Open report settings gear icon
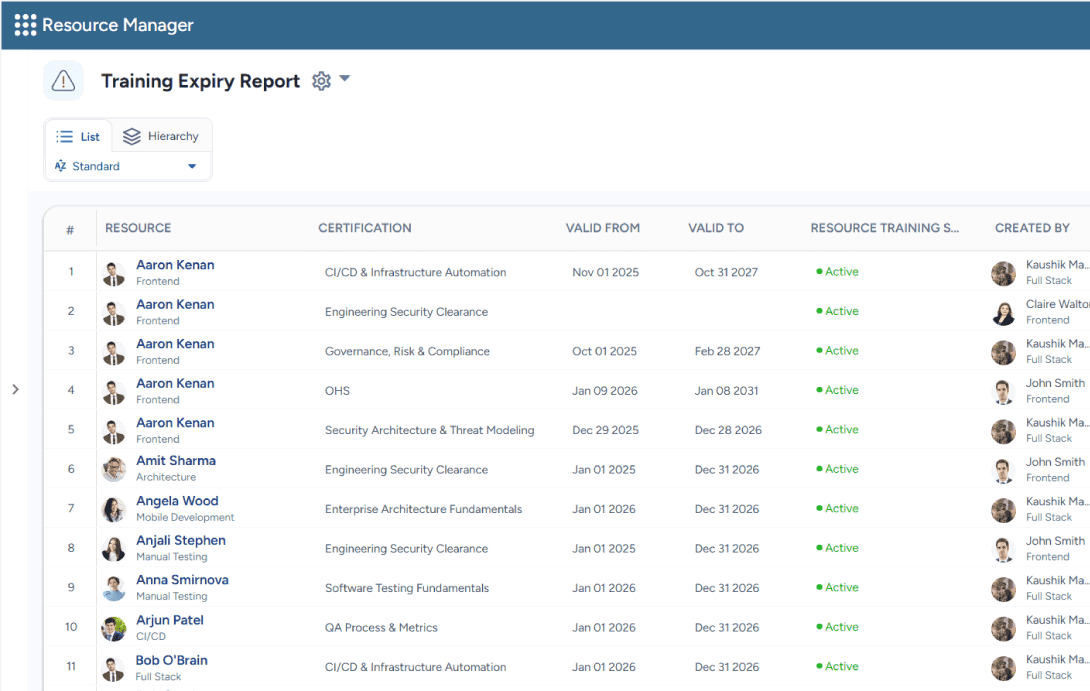 pyautogui.click(x=321, y=81)
